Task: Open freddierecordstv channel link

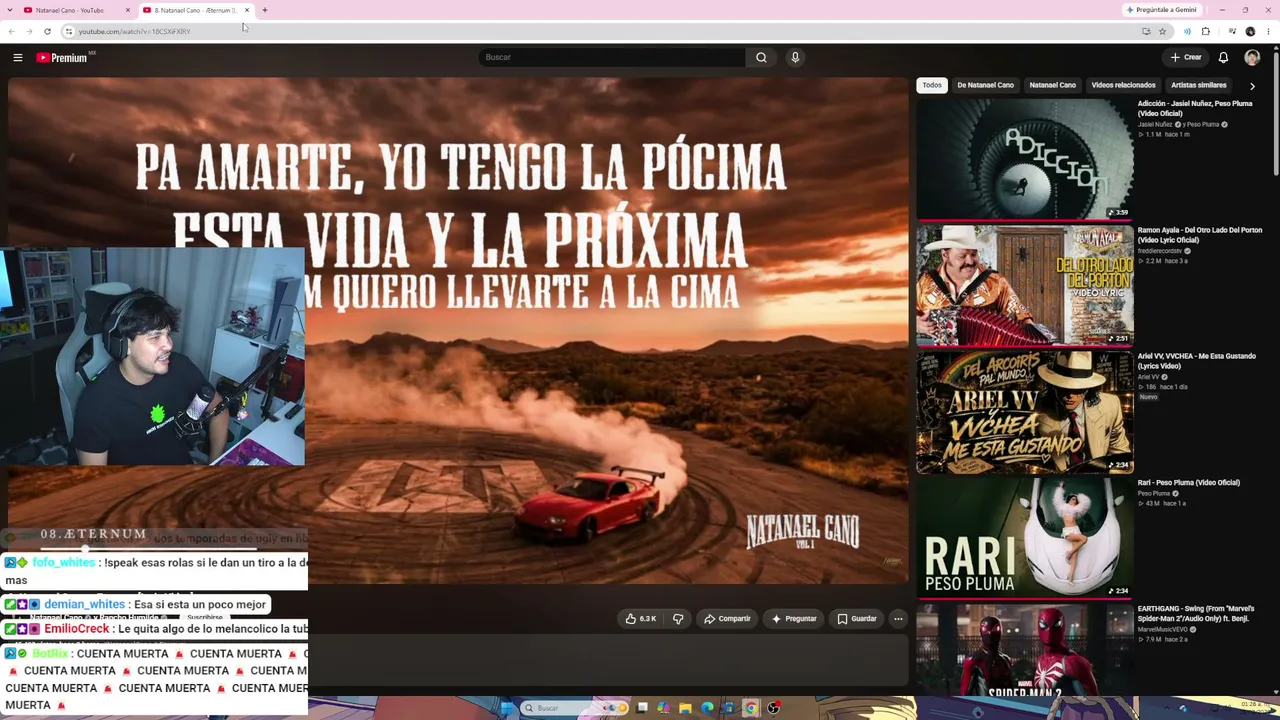Action: coord(1160,251)
